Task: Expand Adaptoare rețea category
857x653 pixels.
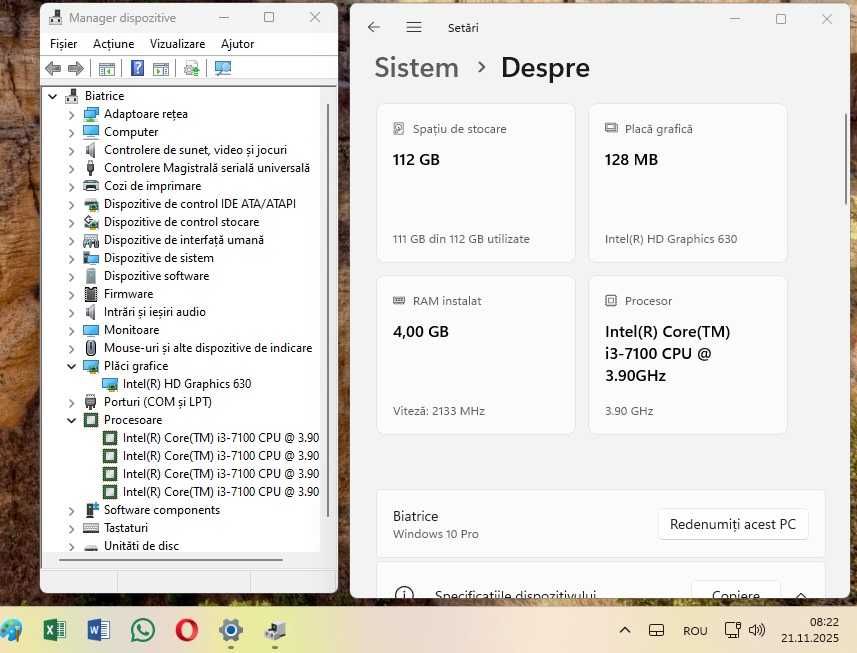Action: click(71, 115)
